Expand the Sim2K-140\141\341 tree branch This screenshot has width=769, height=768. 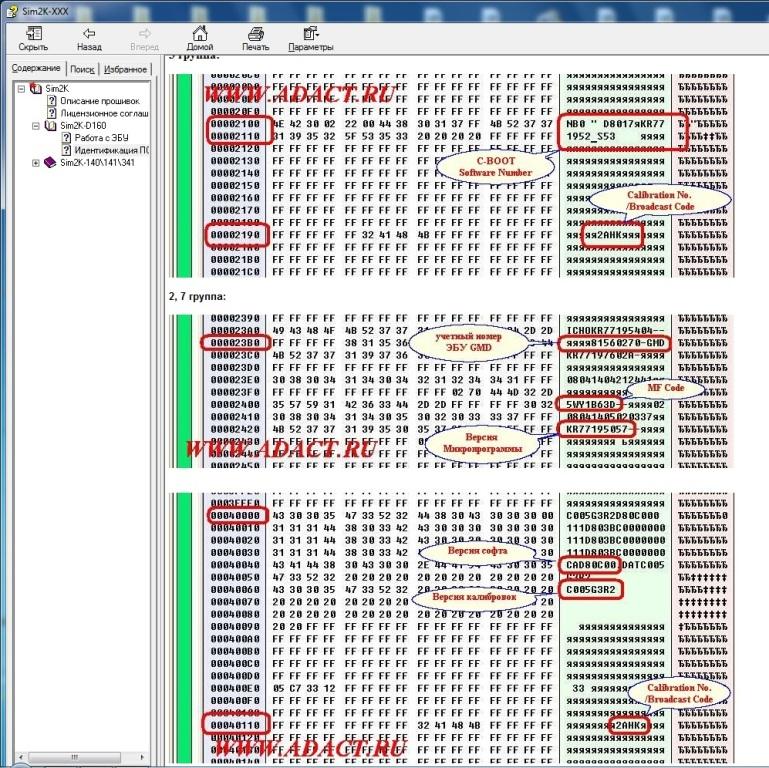pyautogui.click(x=36, y=163)
